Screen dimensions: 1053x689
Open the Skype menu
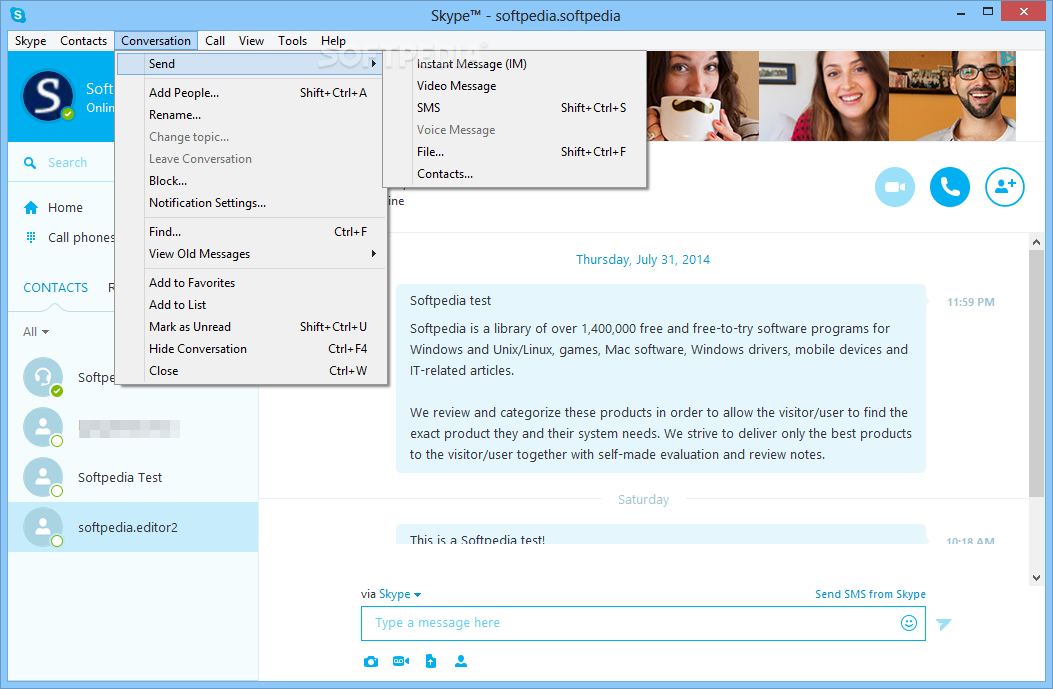point(31,41)
